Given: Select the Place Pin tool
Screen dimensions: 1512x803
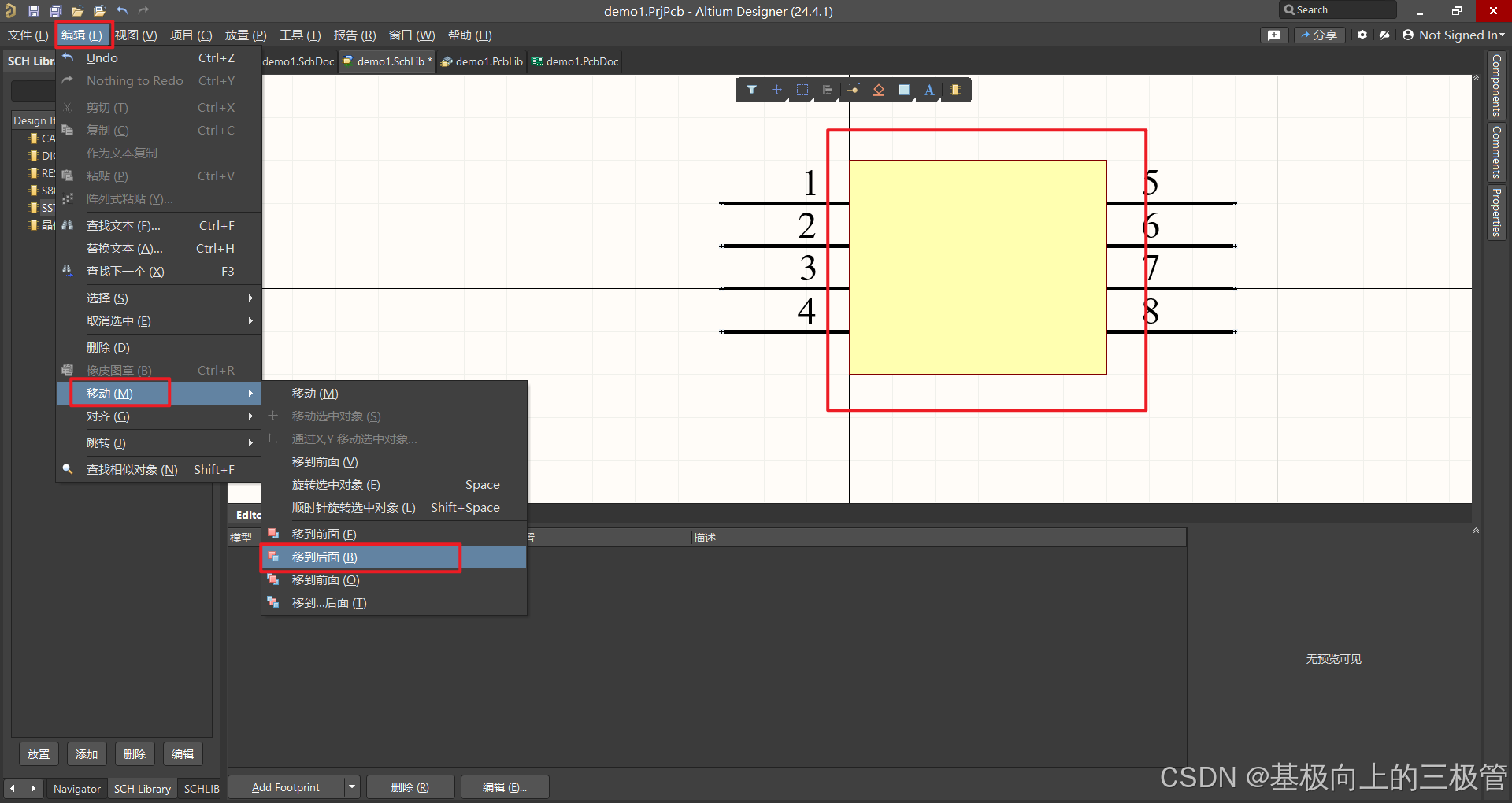Looking at the screenshot, I should coord(854,90).
